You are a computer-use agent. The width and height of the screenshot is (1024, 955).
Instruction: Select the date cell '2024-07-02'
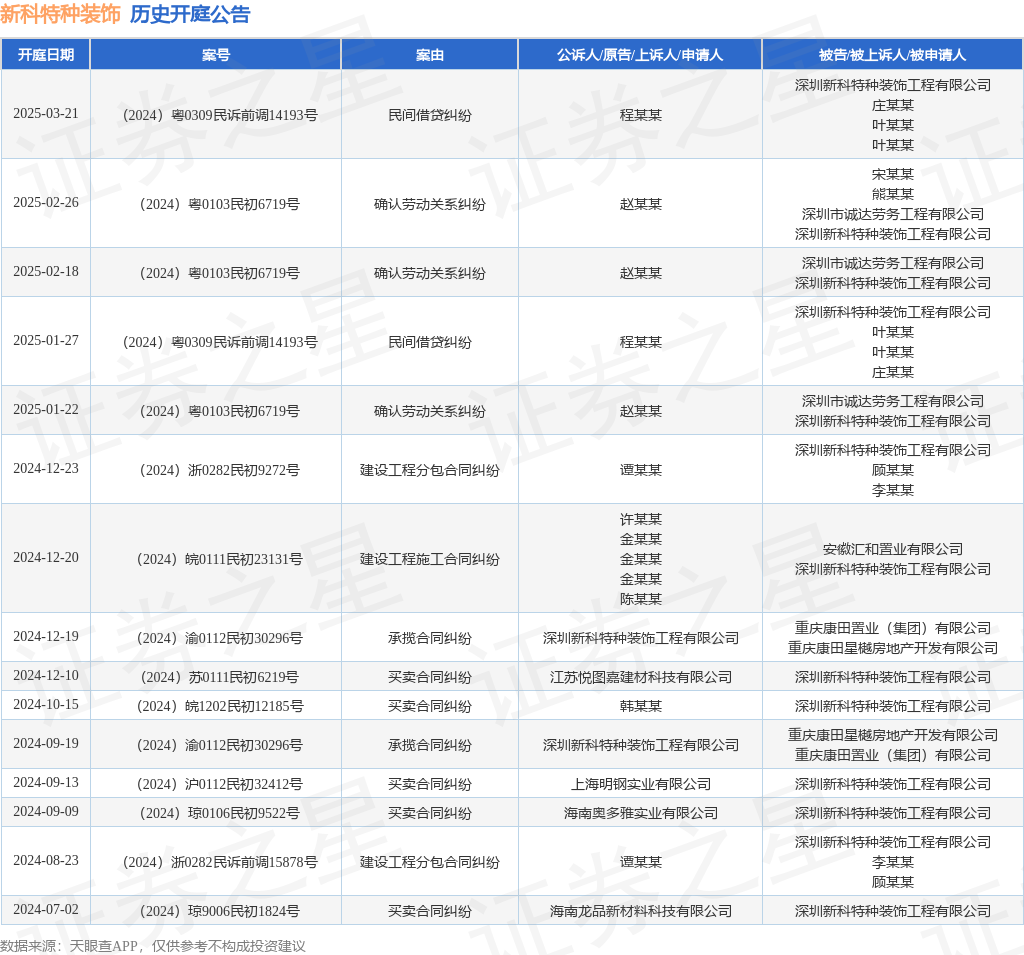pos(46,909)
